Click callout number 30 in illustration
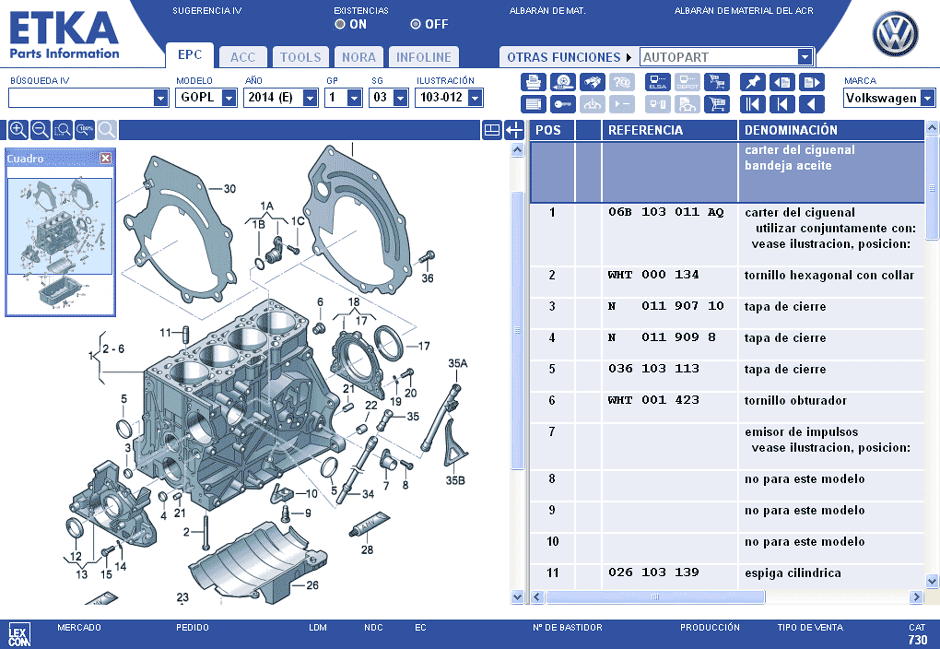This screenshot has width=940, height=649. (230, 189)
